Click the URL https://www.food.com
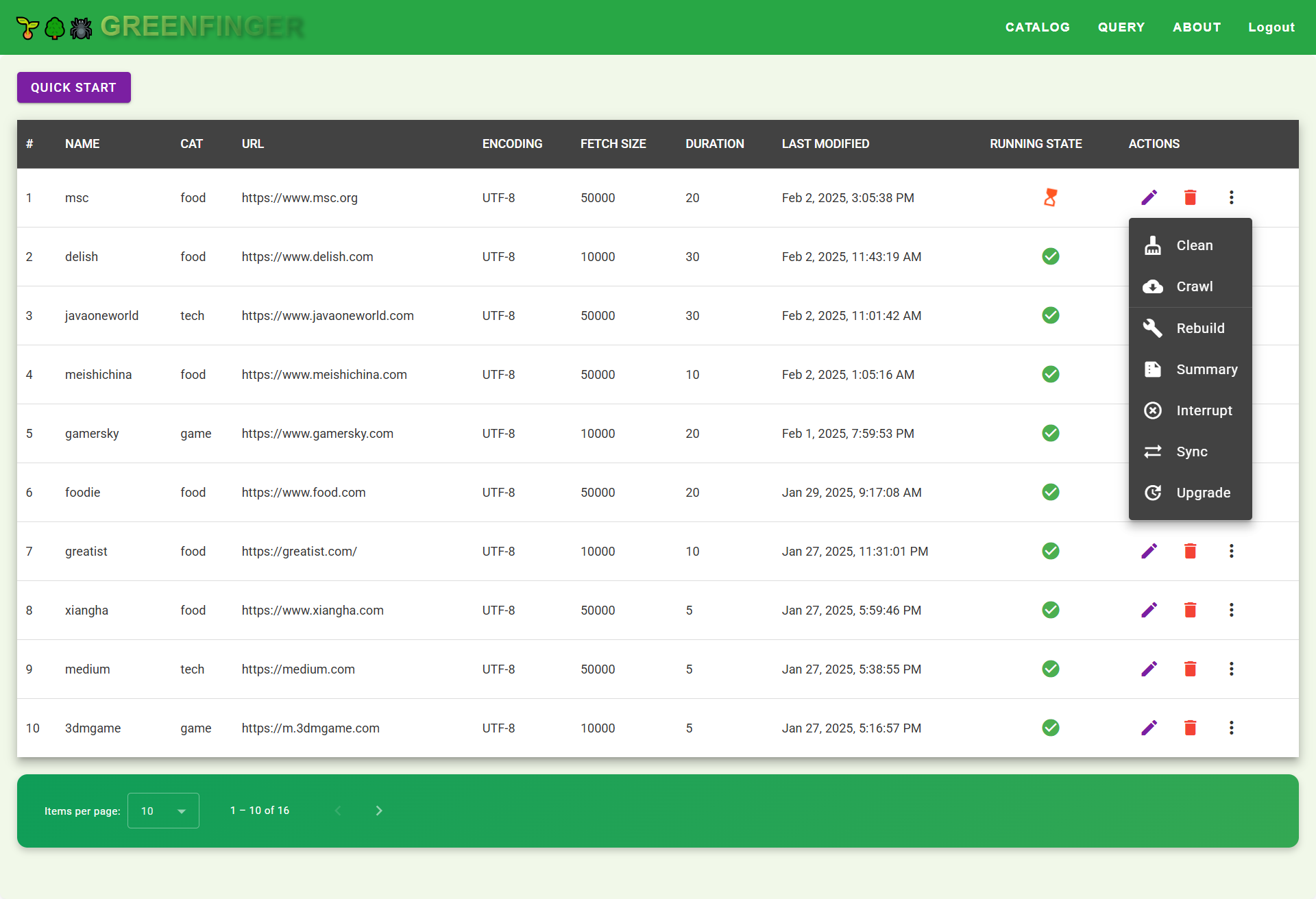Viewport: 1316px width, 899px height. tap(304, 493)
